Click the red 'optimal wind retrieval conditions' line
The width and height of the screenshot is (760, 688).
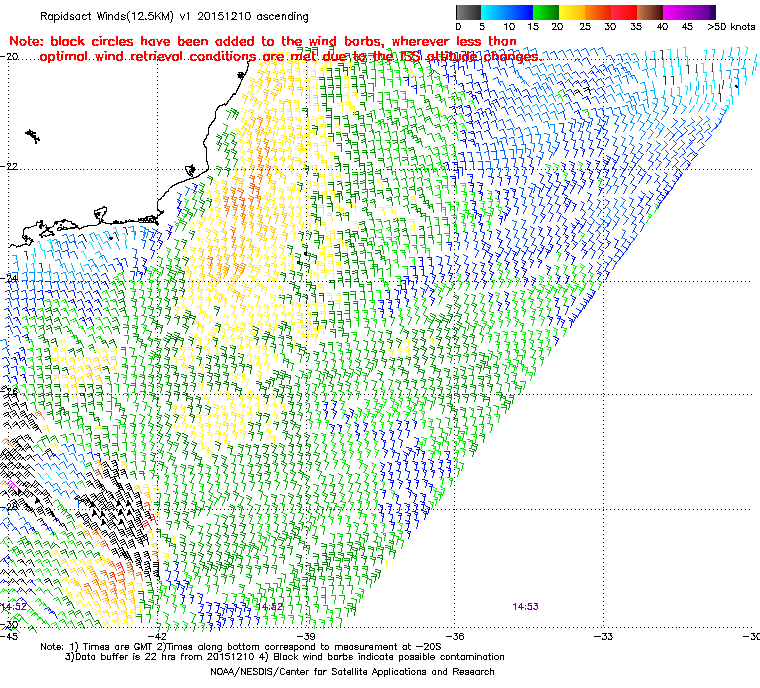point(290,57)
